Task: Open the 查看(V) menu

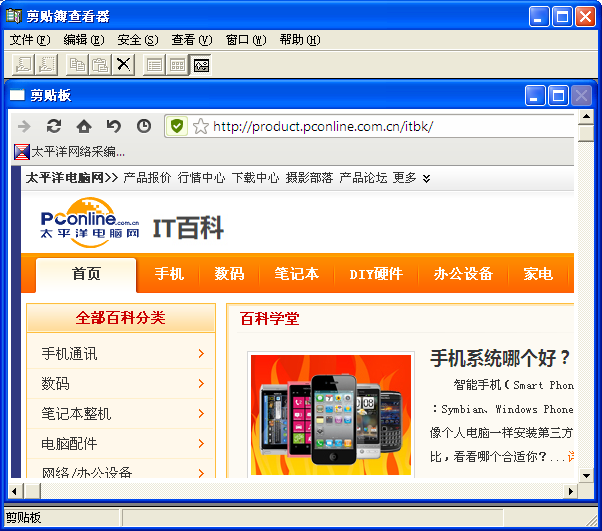Action: click(x=192, y=40)
